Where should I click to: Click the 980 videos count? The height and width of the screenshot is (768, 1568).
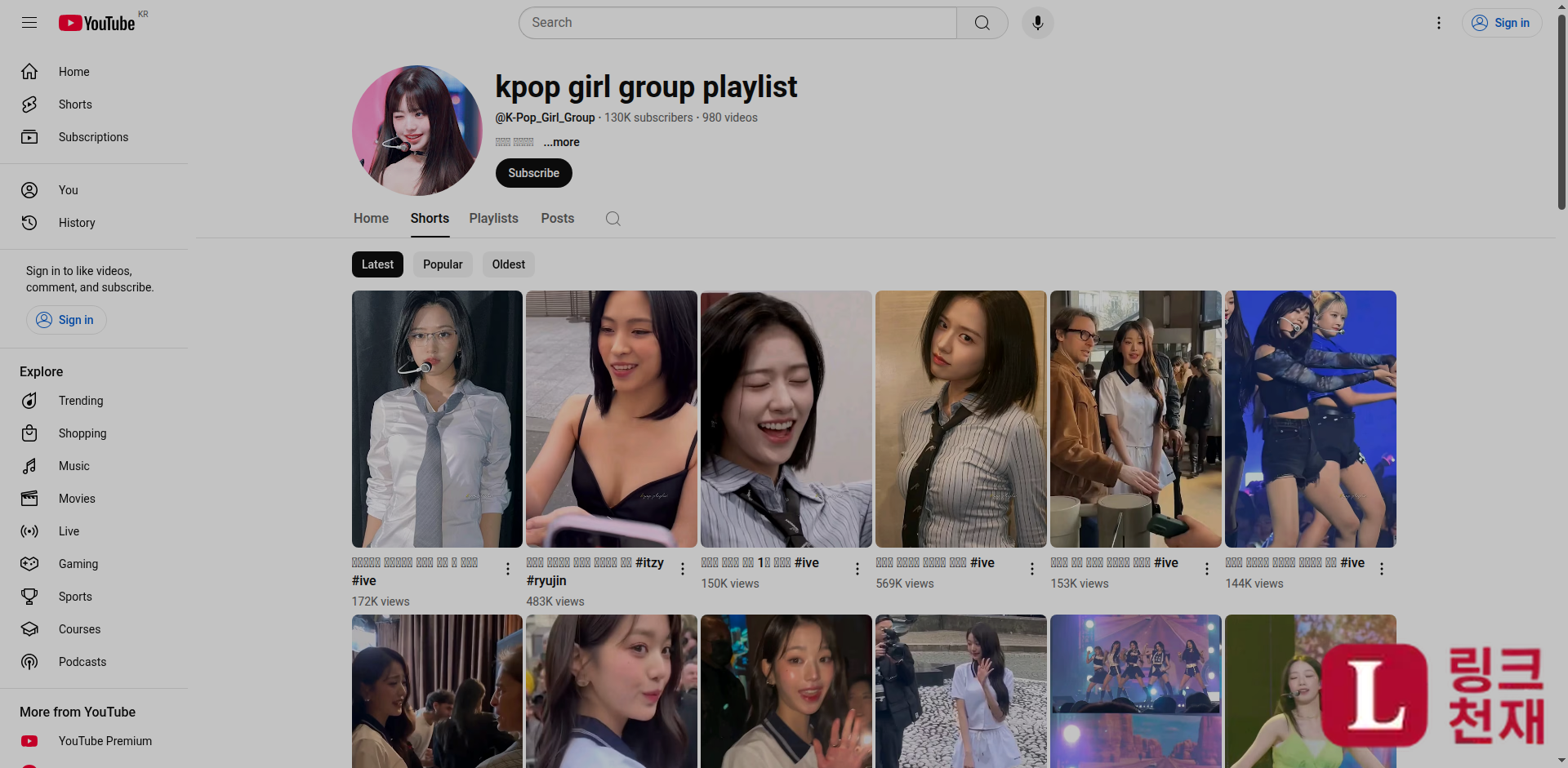click(x=730, y=118)
